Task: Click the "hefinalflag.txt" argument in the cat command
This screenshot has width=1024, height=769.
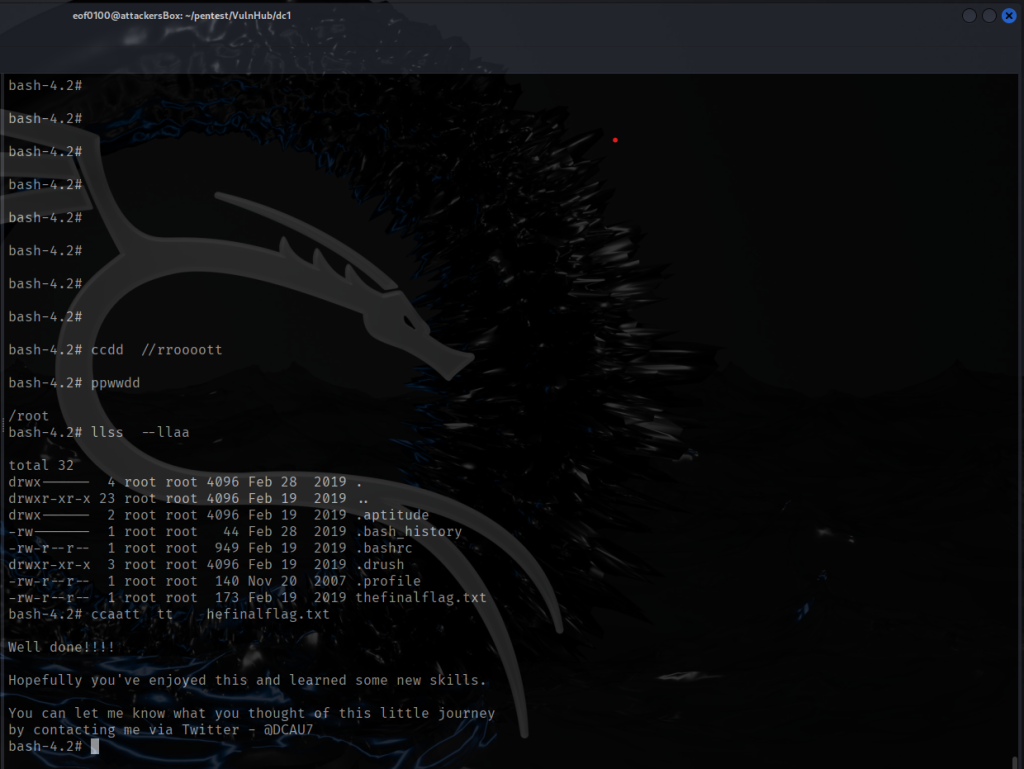Action: (x=267, y=614)
